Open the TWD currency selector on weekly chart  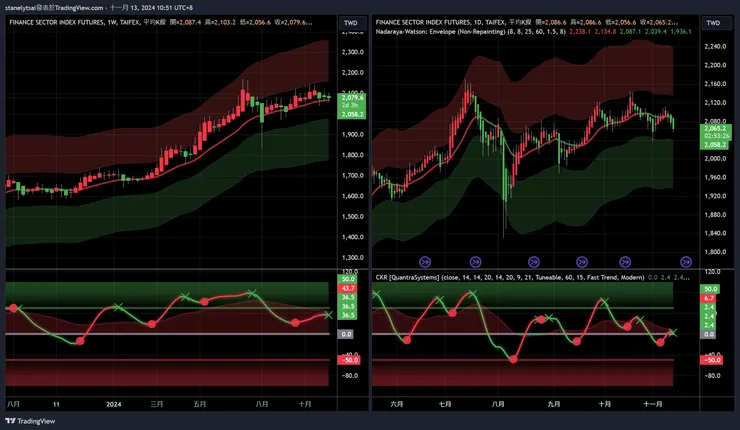point(353,23)
